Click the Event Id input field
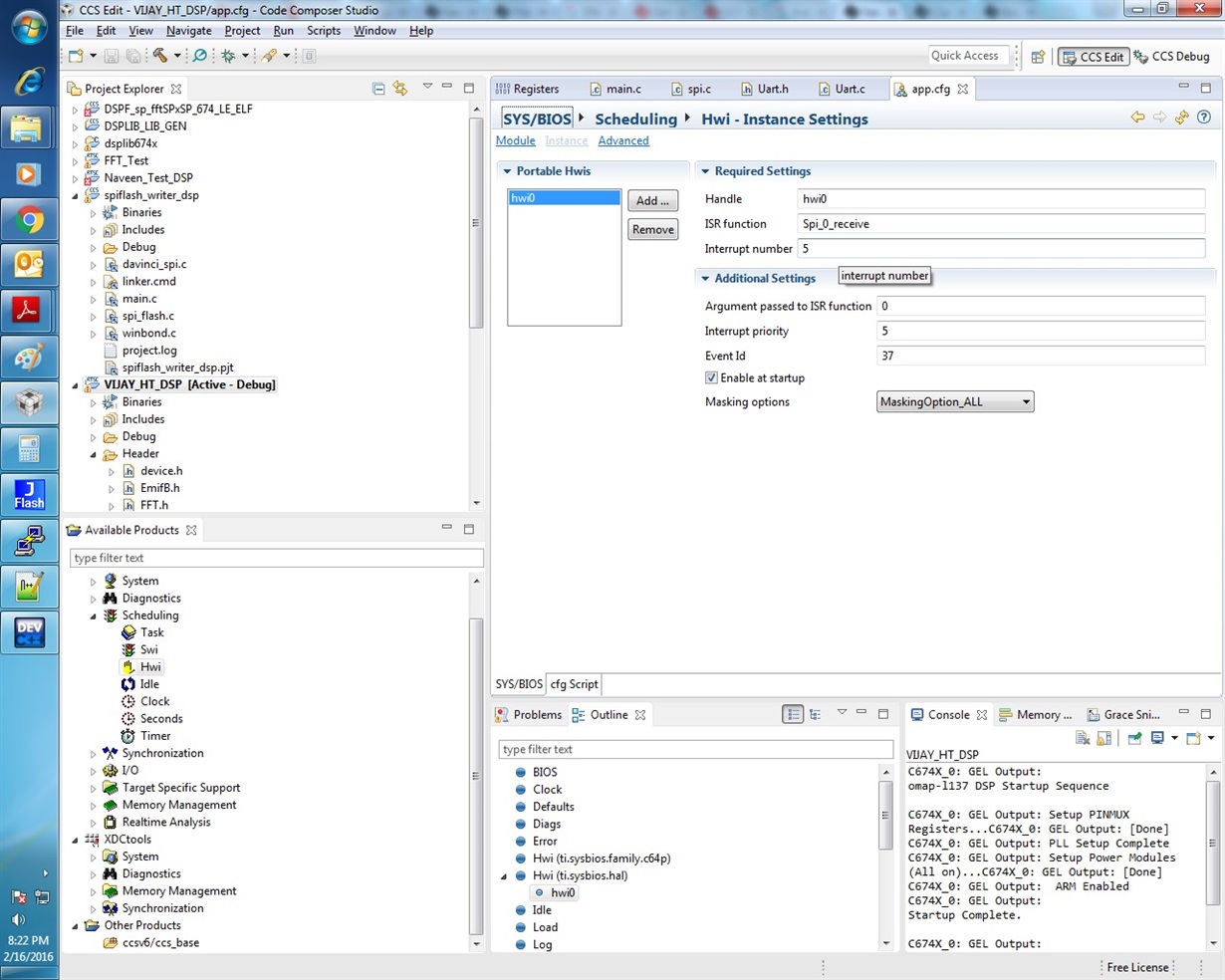Image resolution: width=1225 pixels, height=980 pixels. 1041,356
